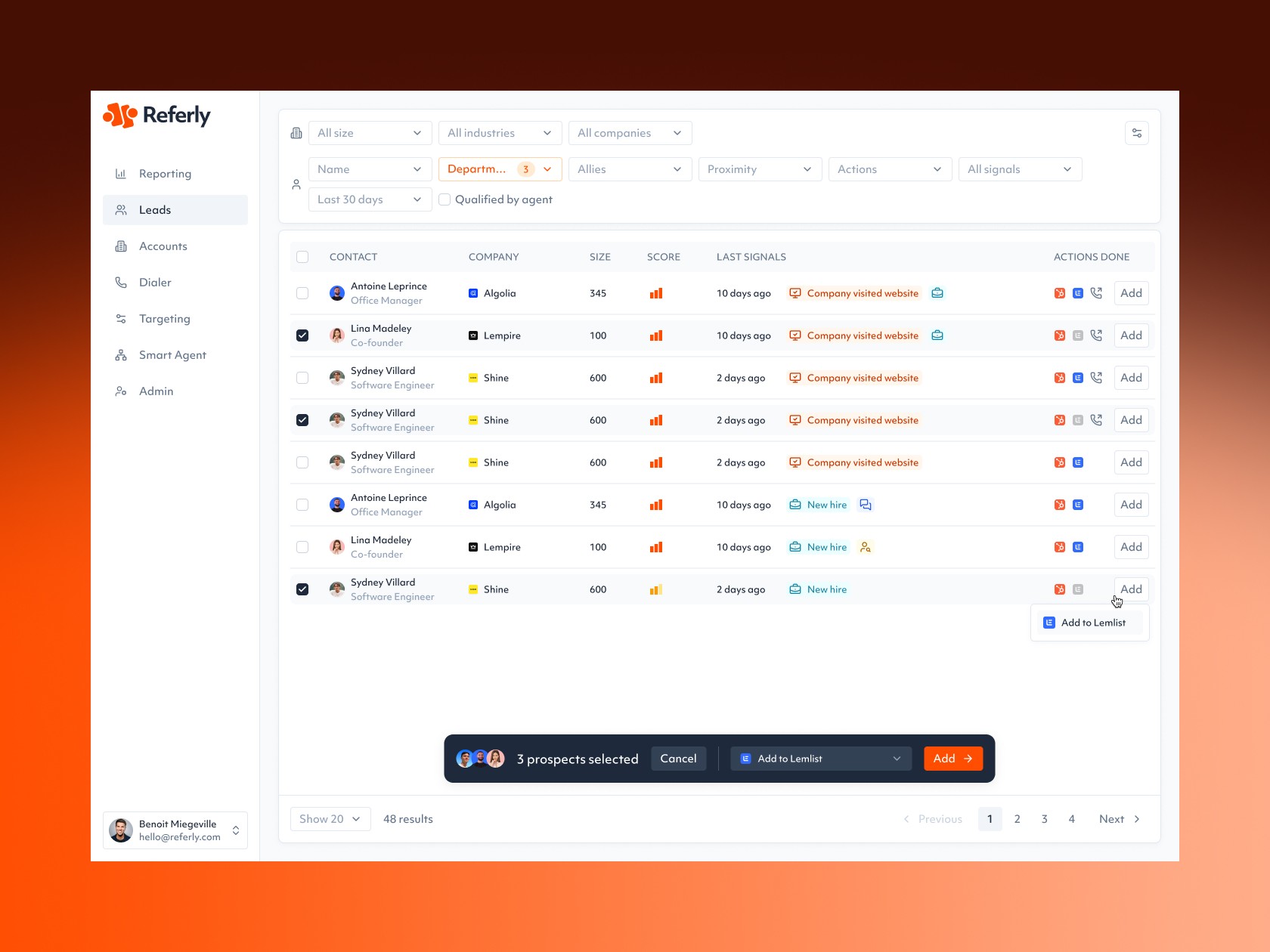The height and width of the screenshot is (952, 1270).
Task: Uncheck Sydney Villard's New hire row checkbox
Action: [302, 589]
